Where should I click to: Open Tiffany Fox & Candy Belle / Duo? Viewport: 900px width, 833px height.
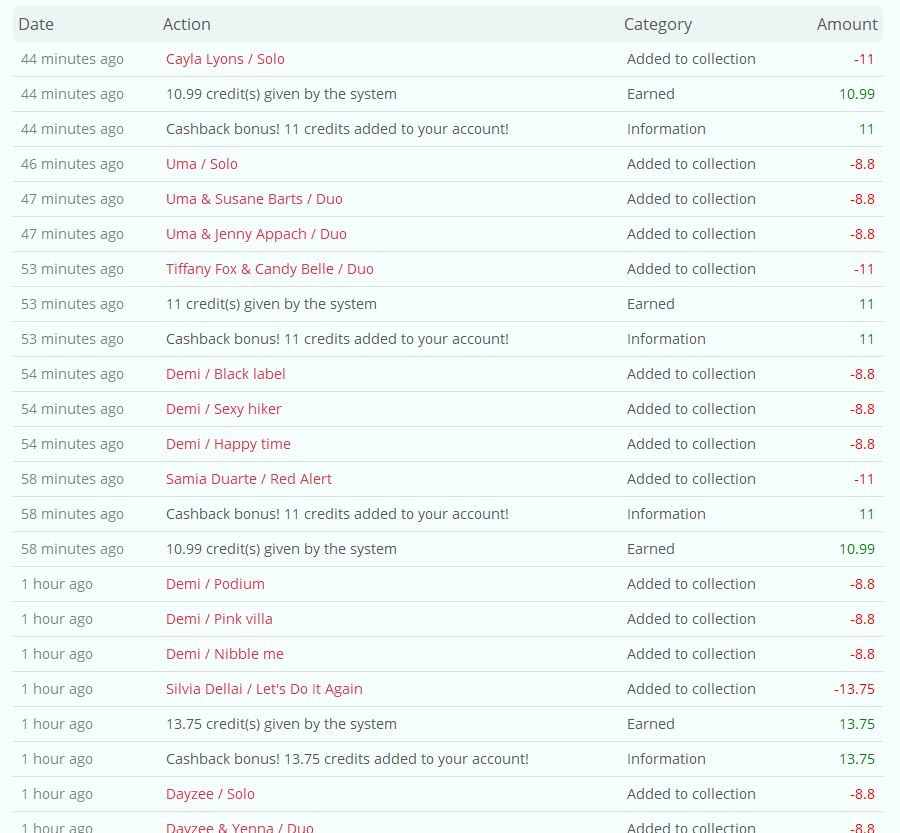[270, 269]
